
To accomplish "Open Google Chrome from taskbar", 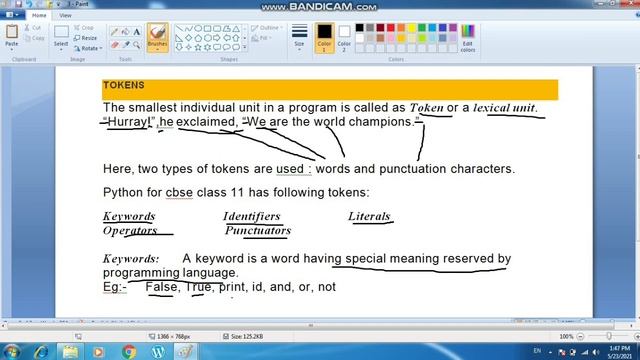I will coord(129,351).
